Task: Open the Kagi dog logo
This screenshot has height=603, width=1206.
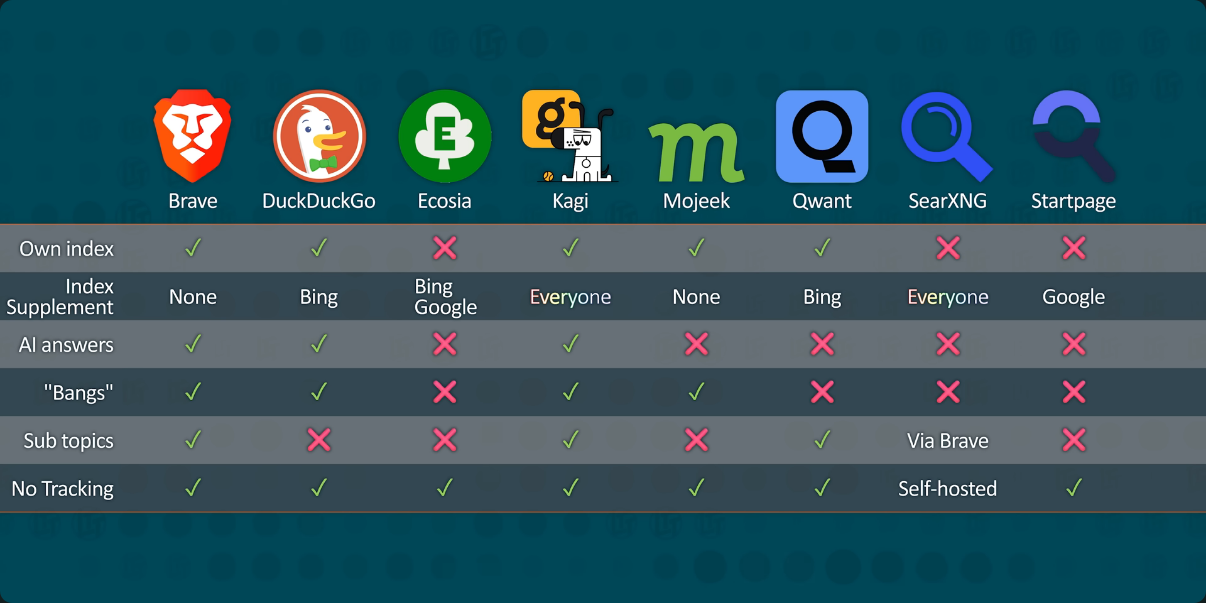Action: 569,136
